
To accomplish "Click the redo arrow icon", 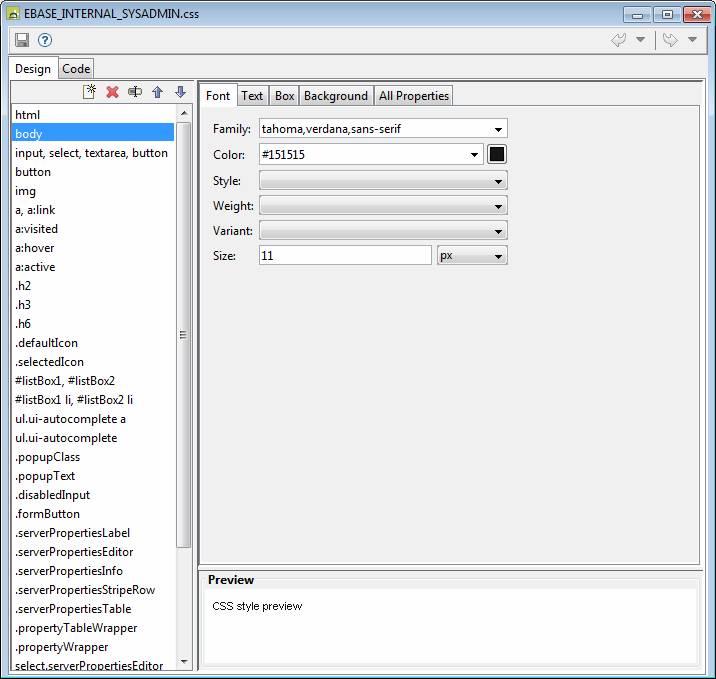I will click(670, 40).
